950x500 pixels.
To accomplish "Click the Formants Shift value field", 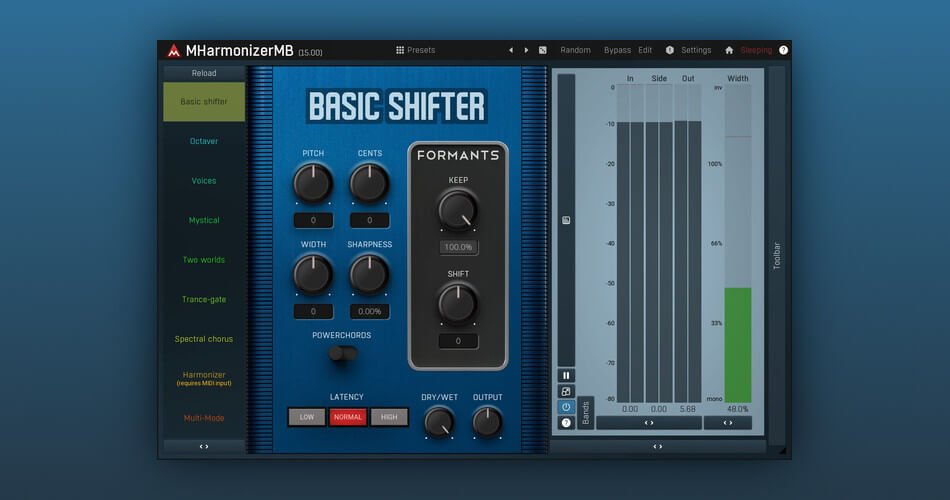I will tap(458, 341).
